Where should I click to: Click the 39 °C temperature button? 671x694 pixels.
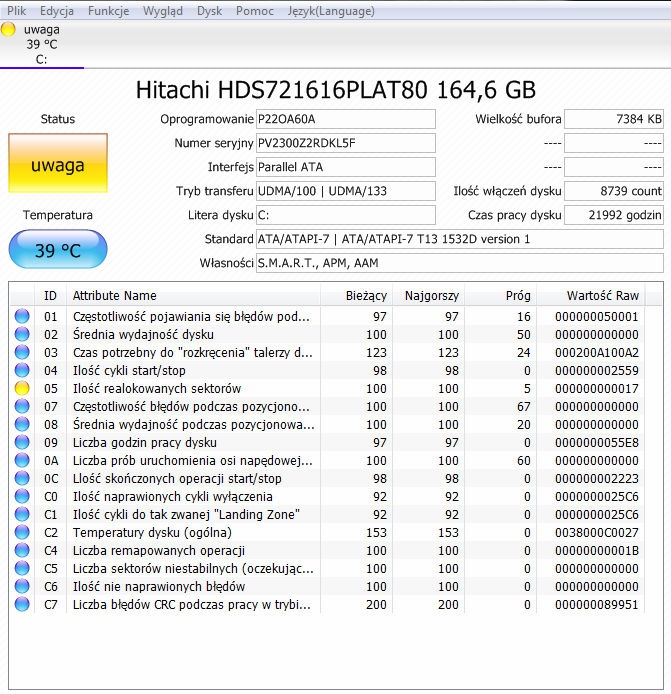pyautogui.click(x=58, y=249)
